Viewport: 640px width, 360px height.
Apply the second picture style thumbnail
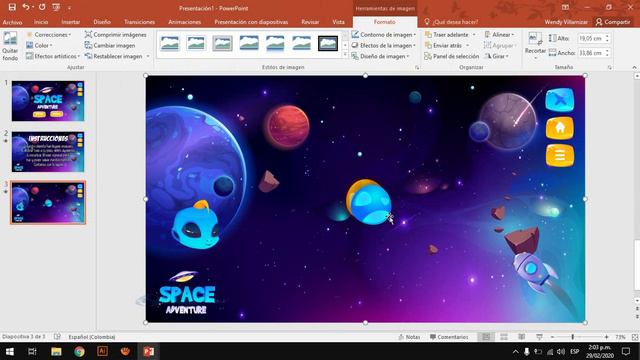point(196,43)
